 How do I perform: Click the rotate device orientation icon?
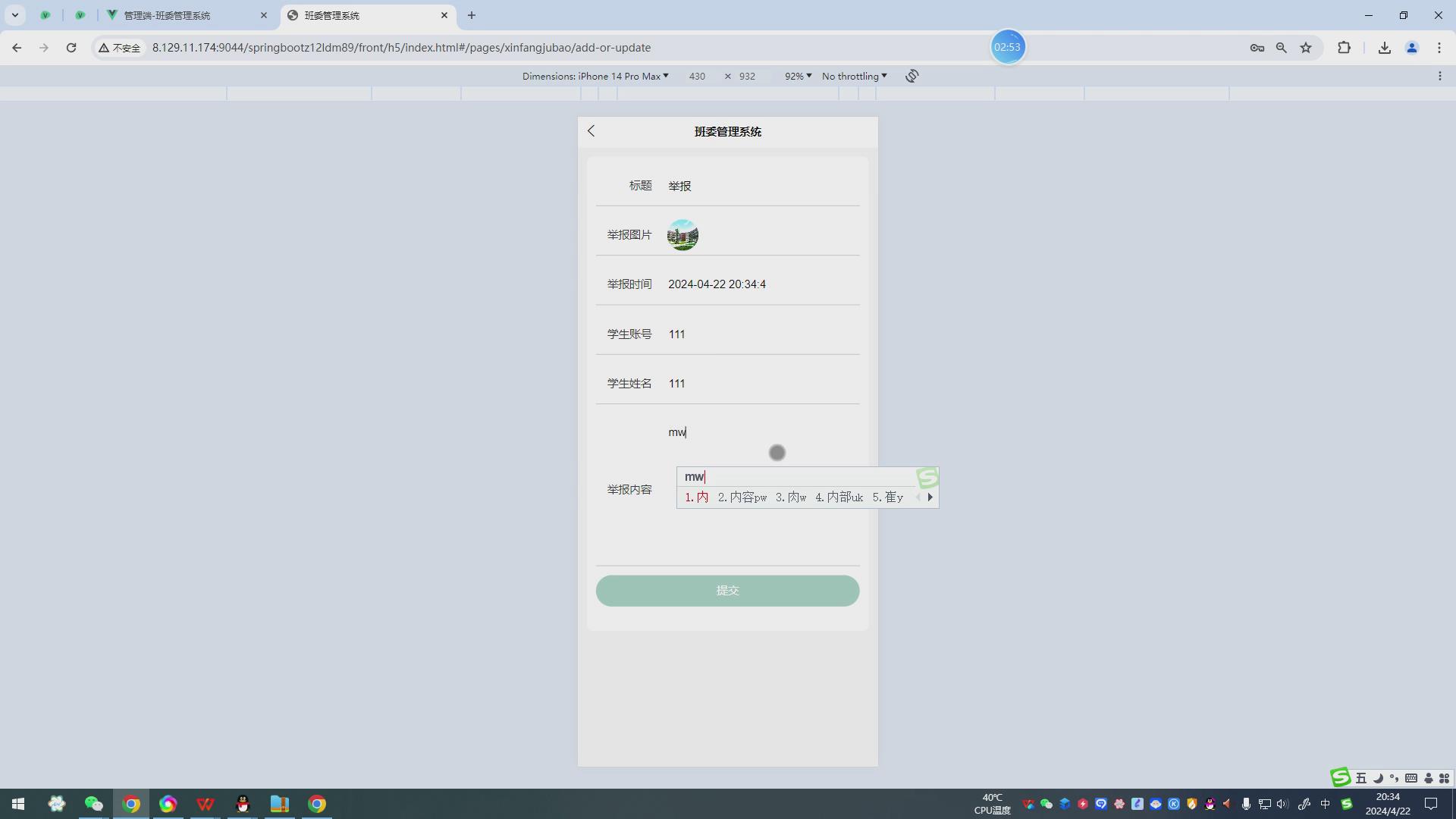click(912, 76)
